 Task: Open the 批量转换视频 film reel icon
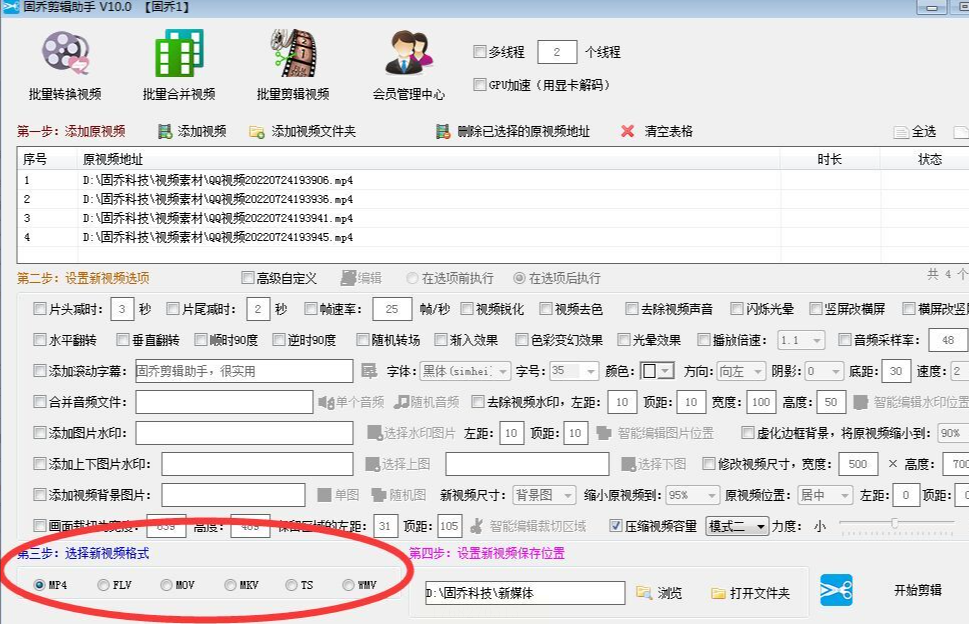point(66,53)
